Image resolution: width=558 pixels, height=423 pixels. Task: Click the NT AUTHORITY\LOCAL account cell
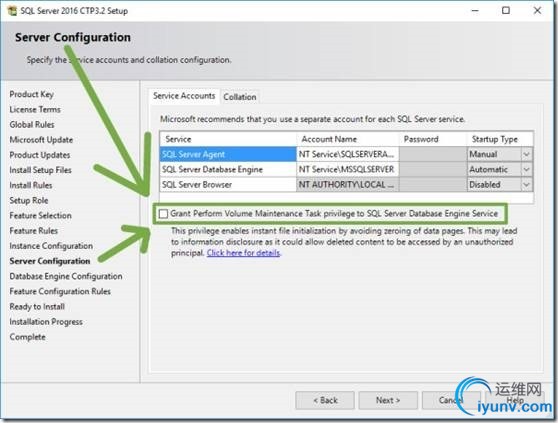(347, 185)
